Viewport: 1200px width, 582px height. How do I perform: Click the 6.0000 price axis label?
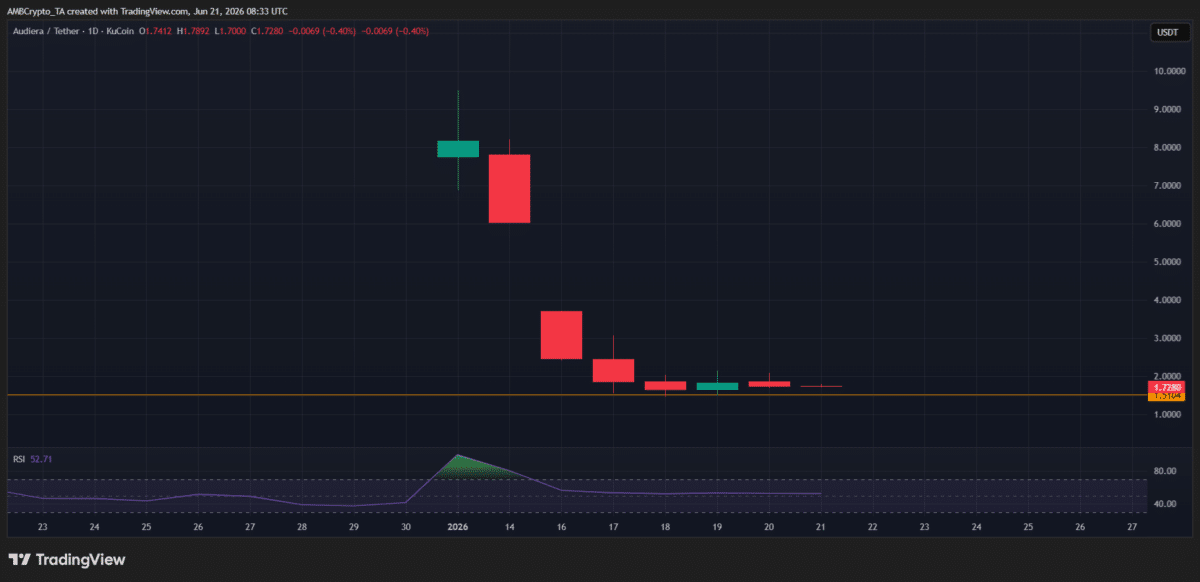tap(1169, 224)
